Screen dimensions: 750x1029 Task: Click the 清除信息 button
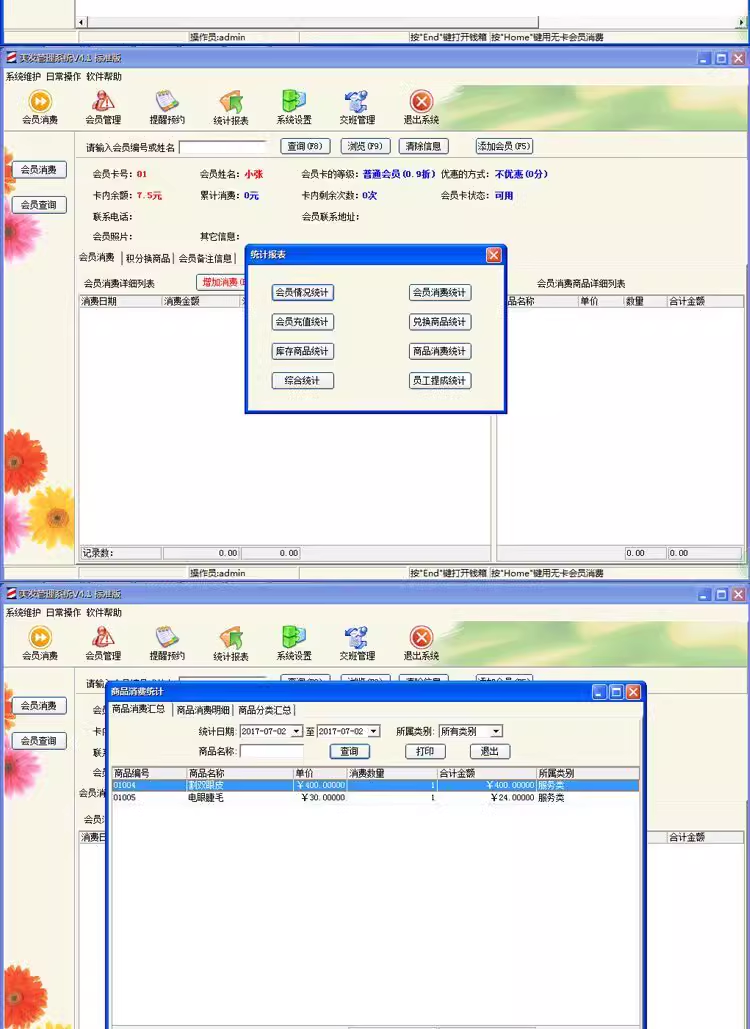[x=423, y=146]
